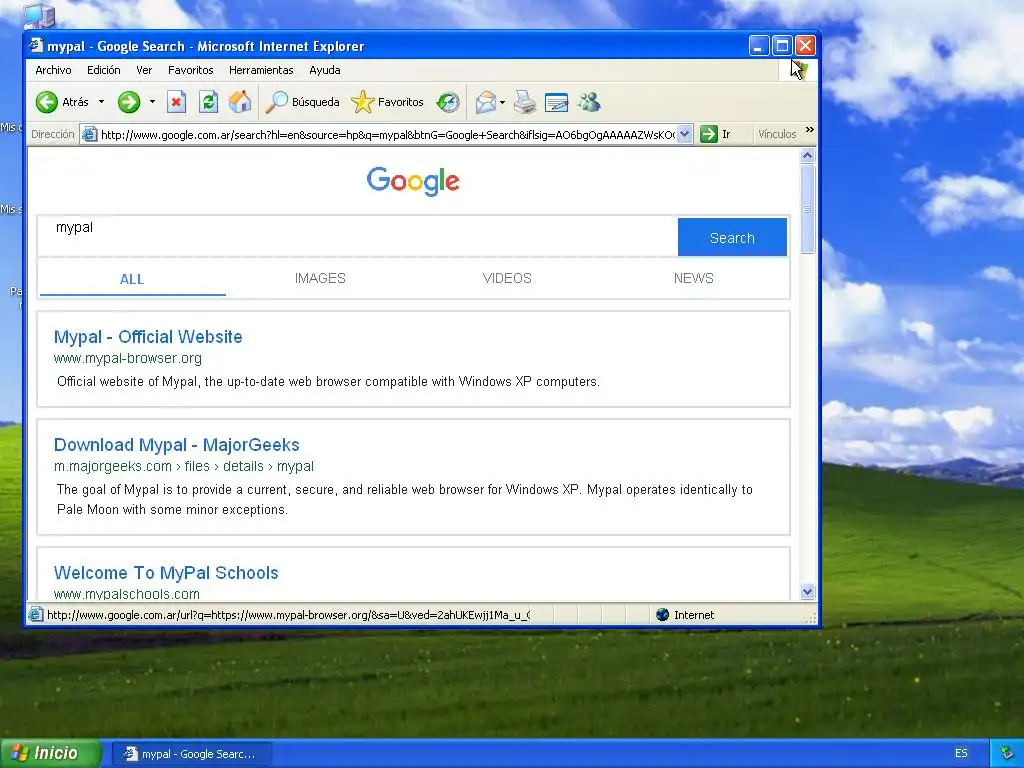1024x768 pixels.
Task: Open the Ver menu
Action: pyautogui.click(x=144, y=70)
